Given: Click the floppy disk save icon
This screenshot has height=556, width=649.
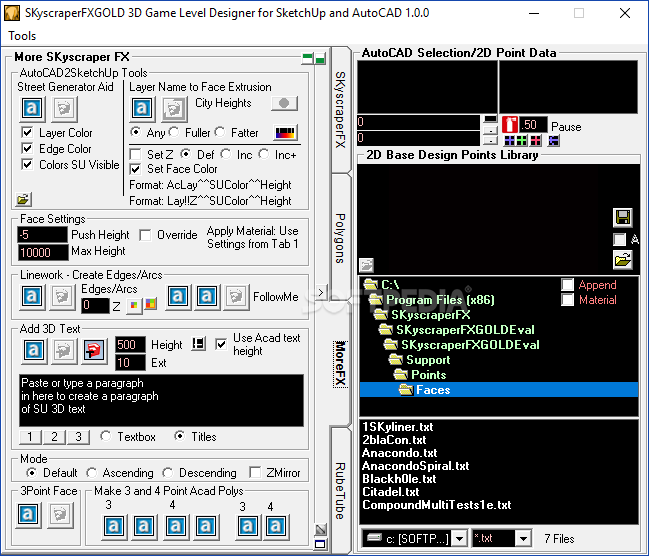Looking at the screenshot, I should (x=623, y=217).
